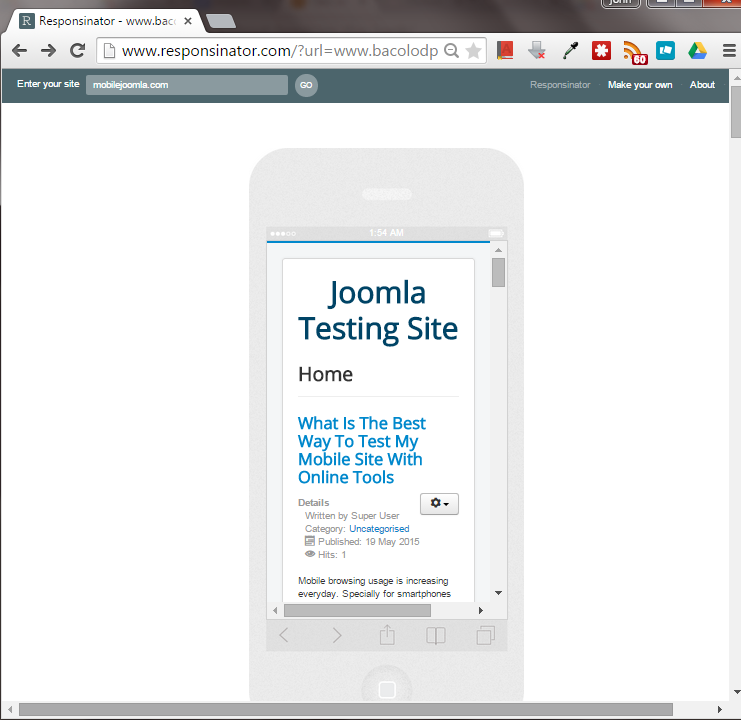Screen dimensions: 741x720
Task: Click the phone mockup back chevron
Action: (x=284, y=635)
